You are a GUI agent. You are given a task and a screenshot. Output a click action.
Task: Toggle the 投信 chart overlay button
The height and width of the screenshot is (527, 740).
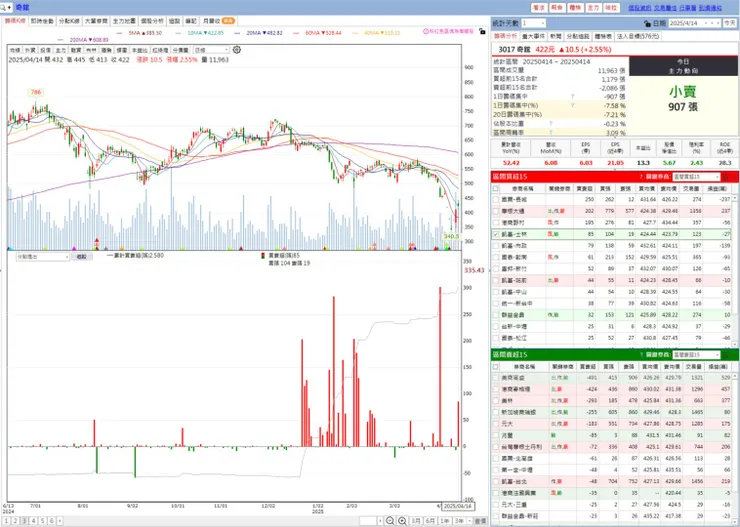click(45, 50)
